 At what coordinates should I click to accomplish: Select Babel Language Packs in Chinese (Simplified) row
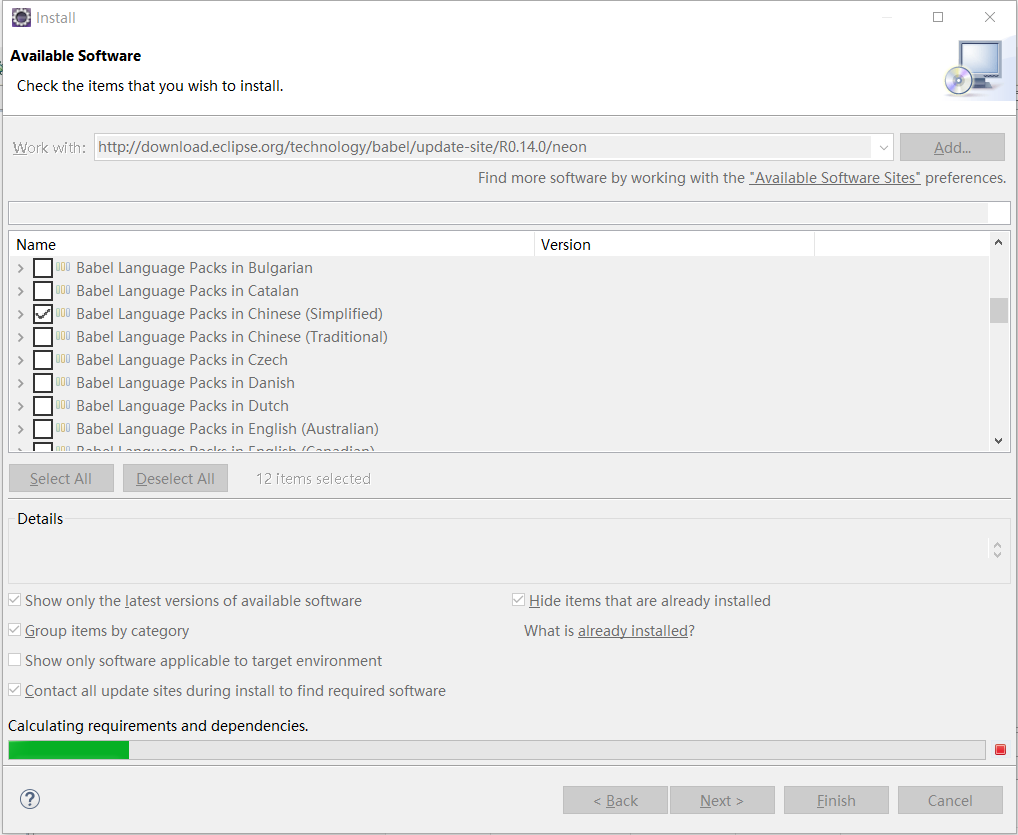coord(229,314)
